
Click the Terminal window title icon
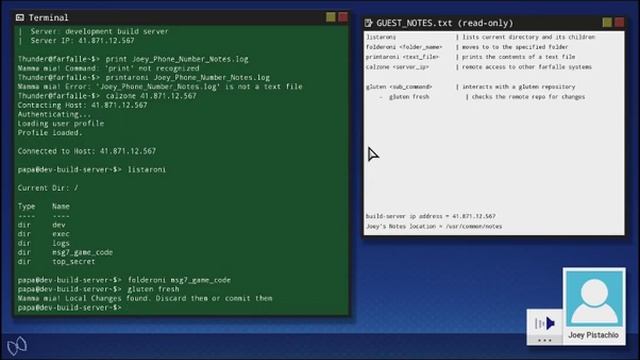[20, 18]
